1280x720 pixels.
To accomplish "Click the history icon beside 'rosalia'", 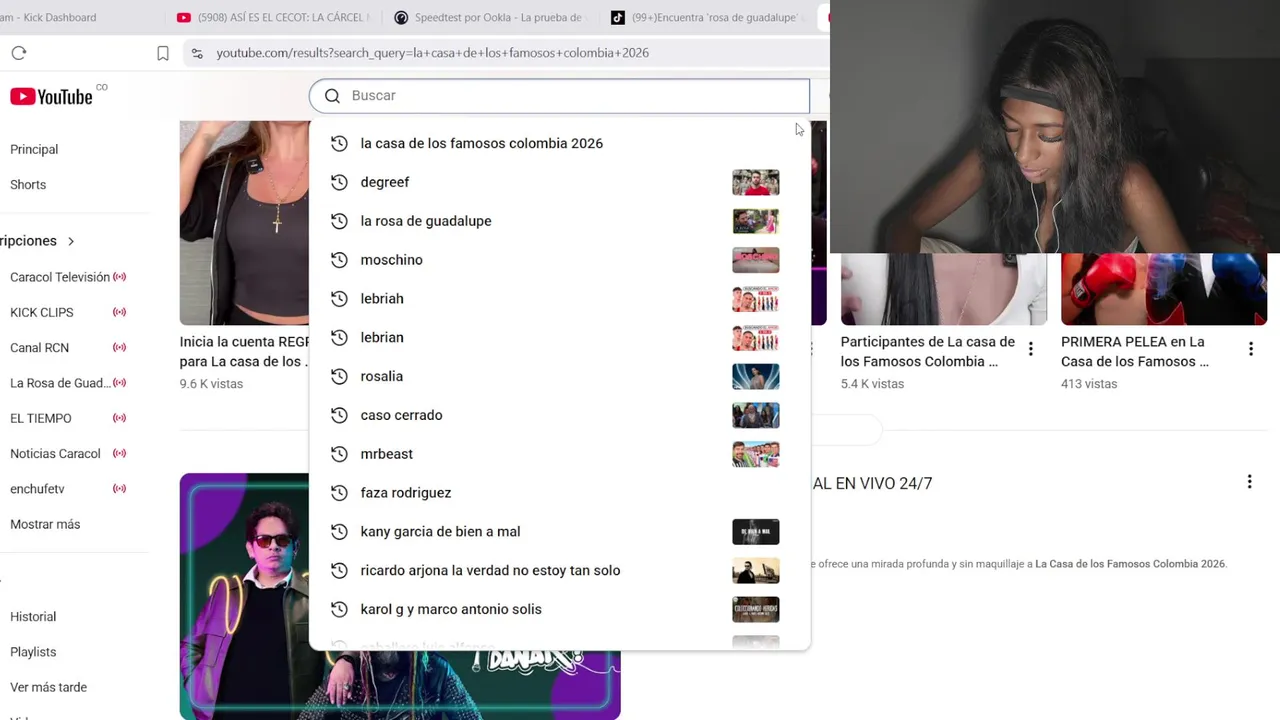I will click(339, 376).
